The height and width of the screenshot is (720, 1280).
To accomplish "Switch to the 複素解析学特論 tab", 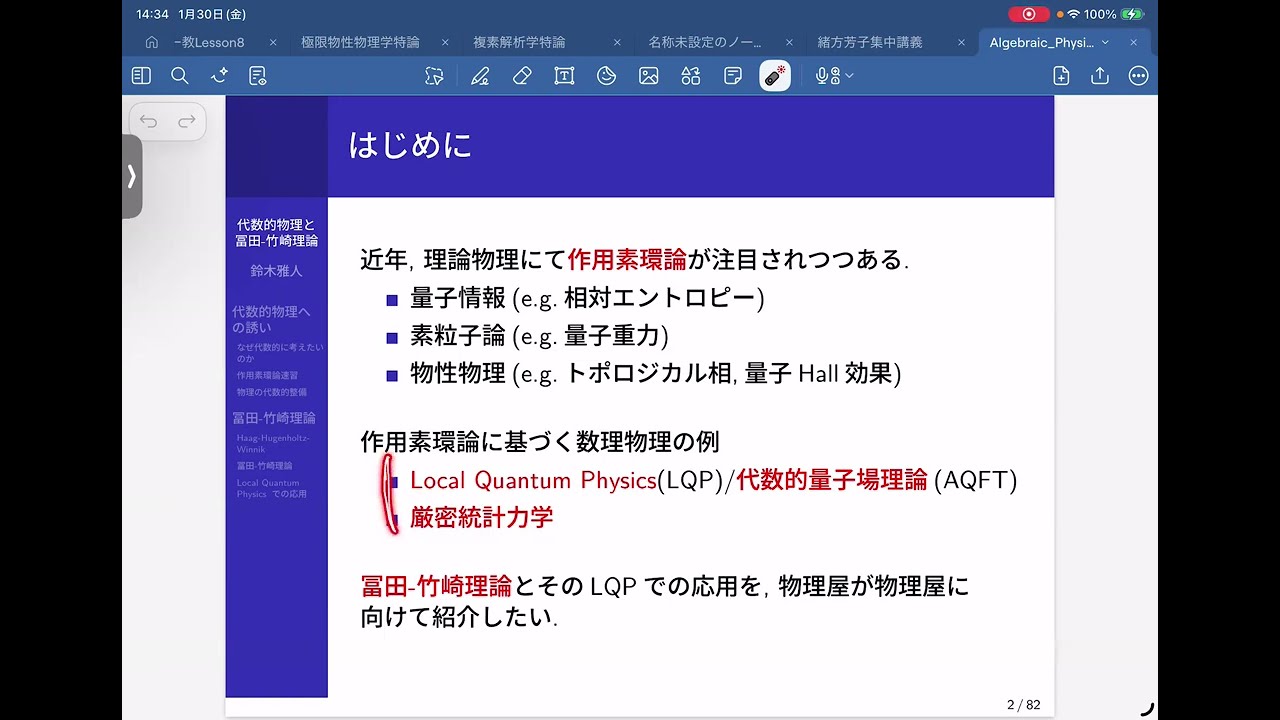I will [x=519, y=42].
